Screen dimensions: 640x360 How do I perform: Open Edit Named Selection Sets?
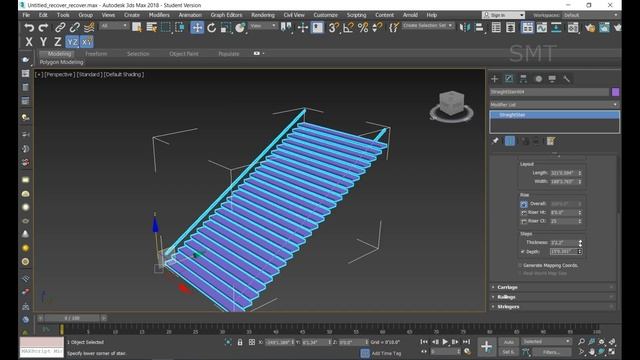tap(393, 28)
